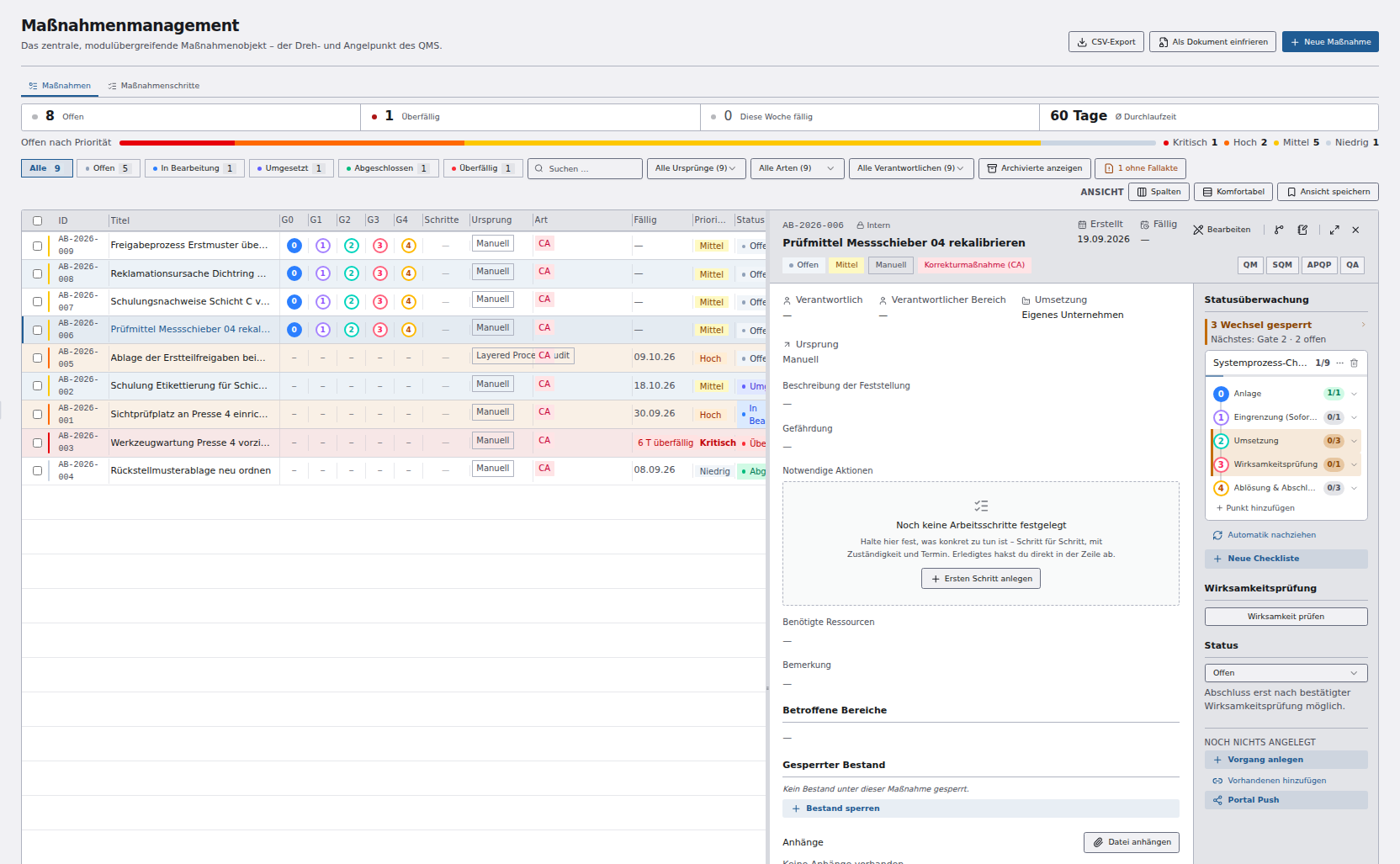1400x864 pixels.
Task: Check the row checkbox for AB-2026-009
Action: coord(37,246)
